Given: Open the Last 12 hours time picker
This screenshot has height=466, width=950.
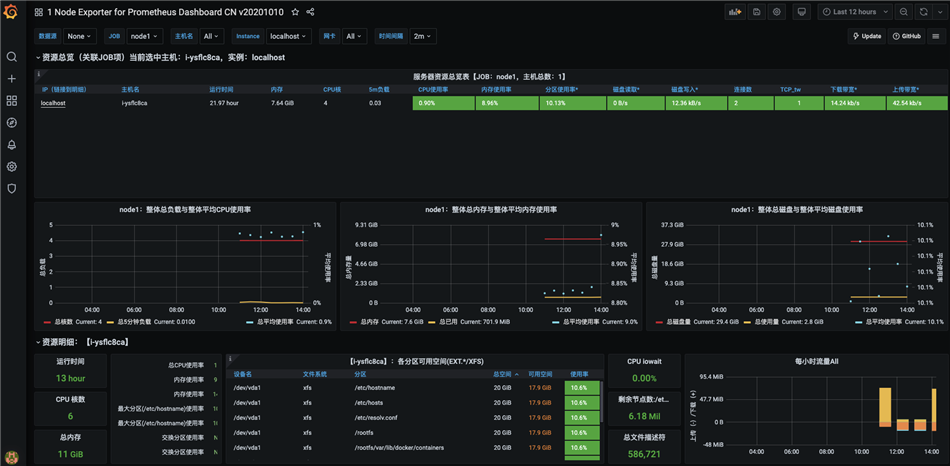Looking at the screenshot, I should [855, 12].
